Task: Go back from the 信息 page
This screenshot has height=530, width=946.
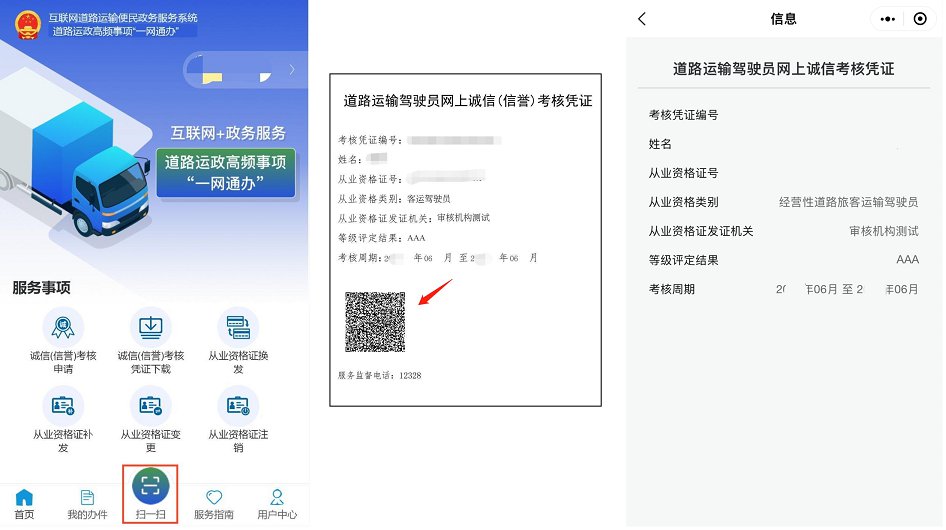Action: (x=642, y=19)
